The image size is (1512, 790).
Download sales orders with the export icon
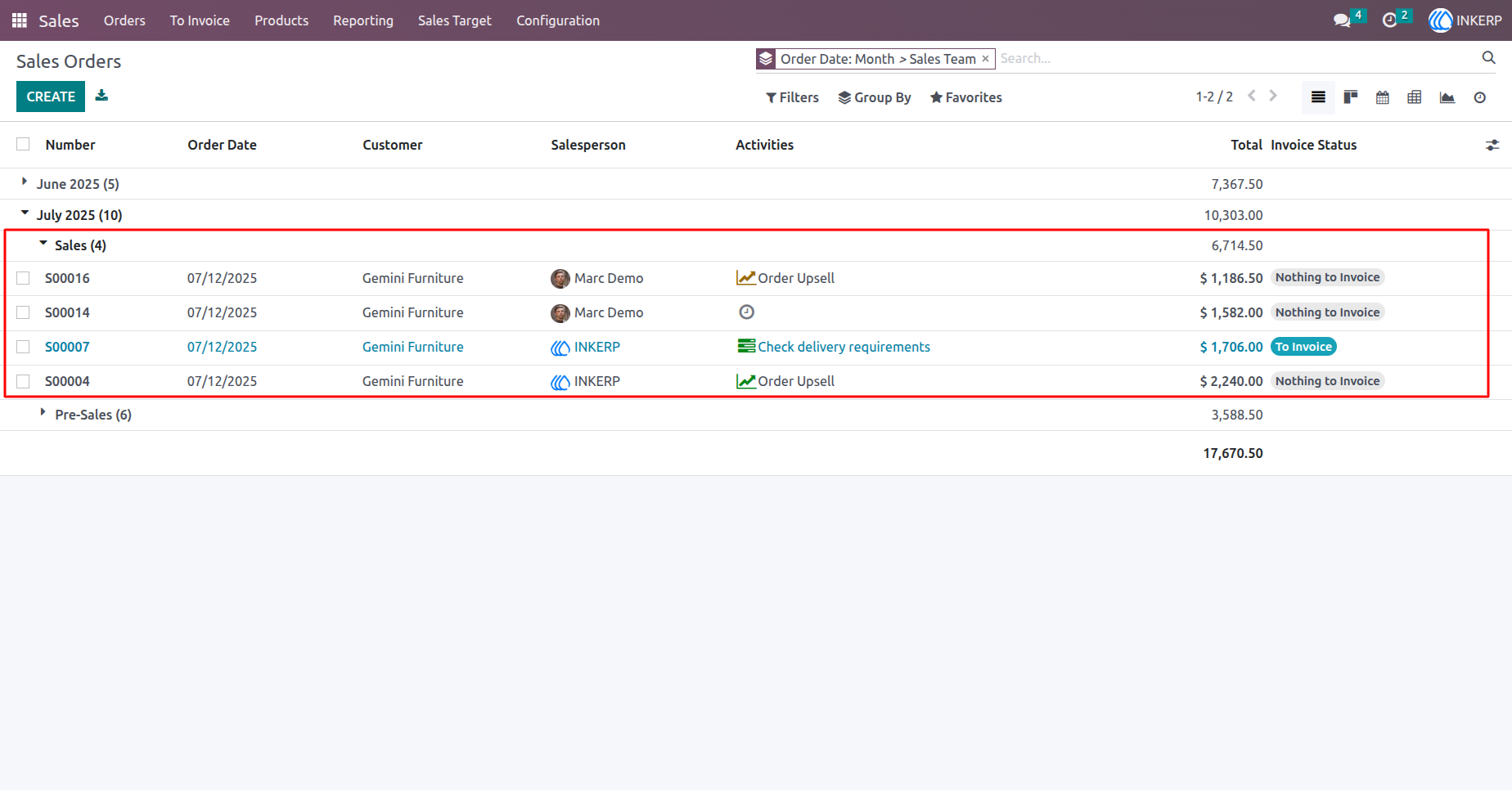pyautogui.click(x=101, y=96)
